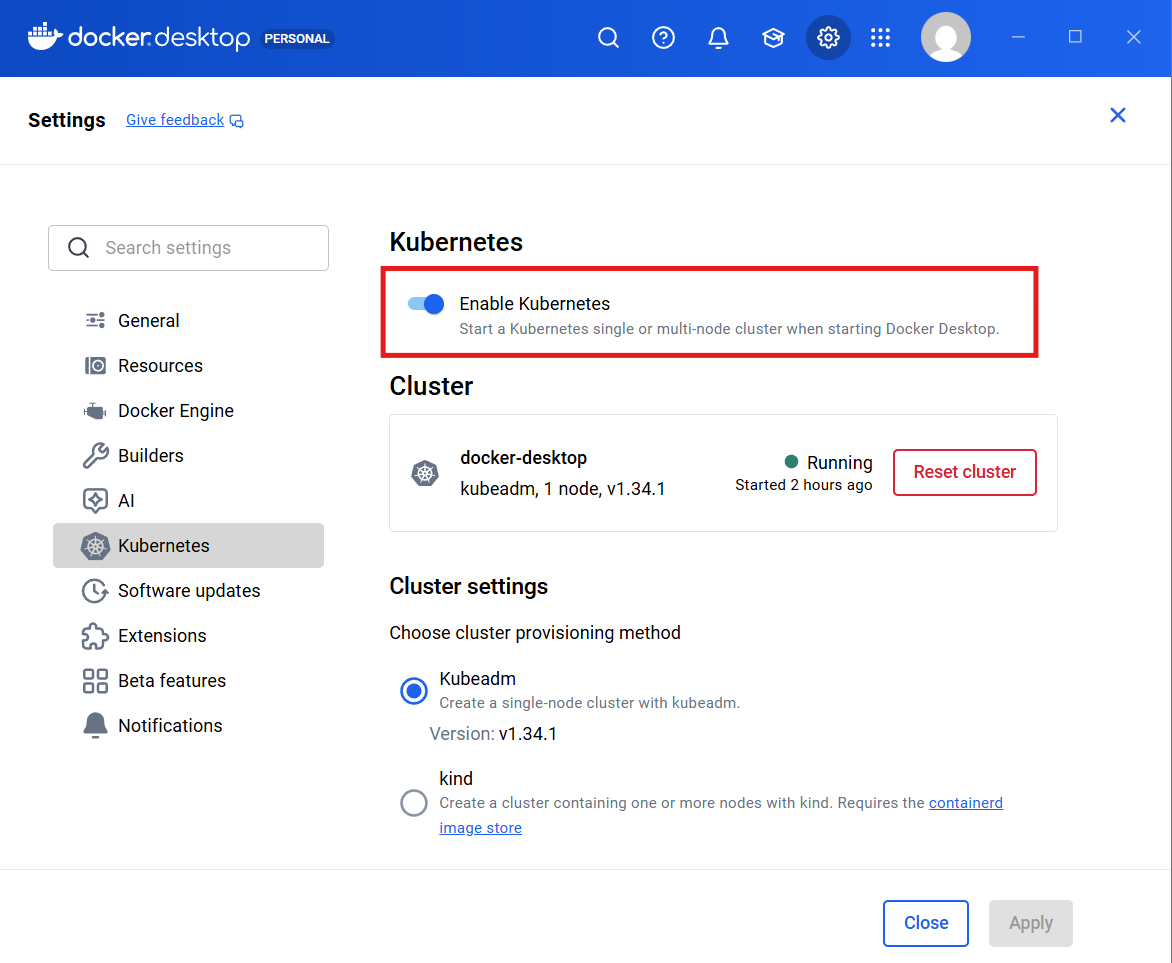
Task: Click the AI sparkle icon in sidebar
Action: pyautogui.click(x=95, y=500)
